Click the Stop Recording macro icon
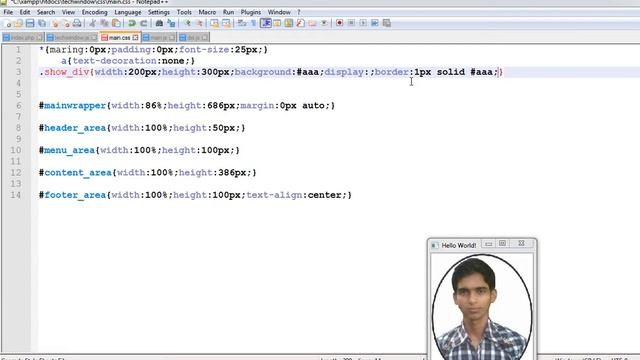 [351, 23]
